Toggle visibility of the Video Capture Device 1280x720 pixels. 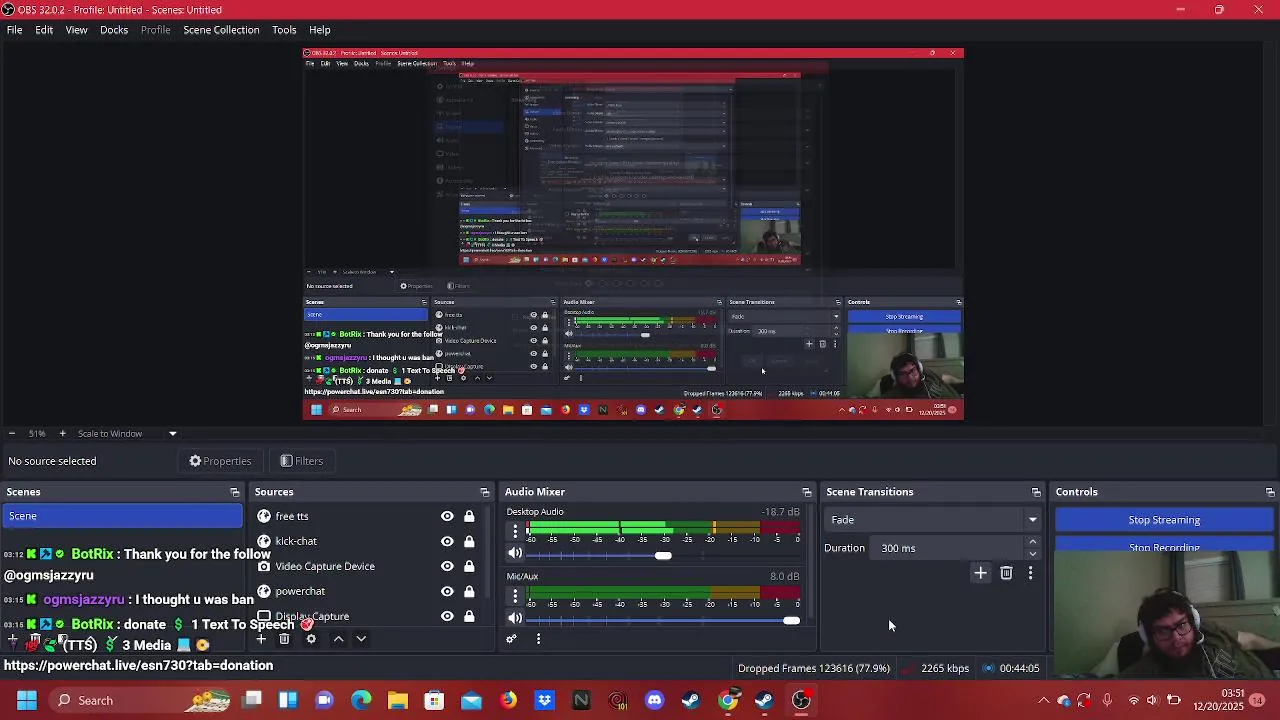447,566
